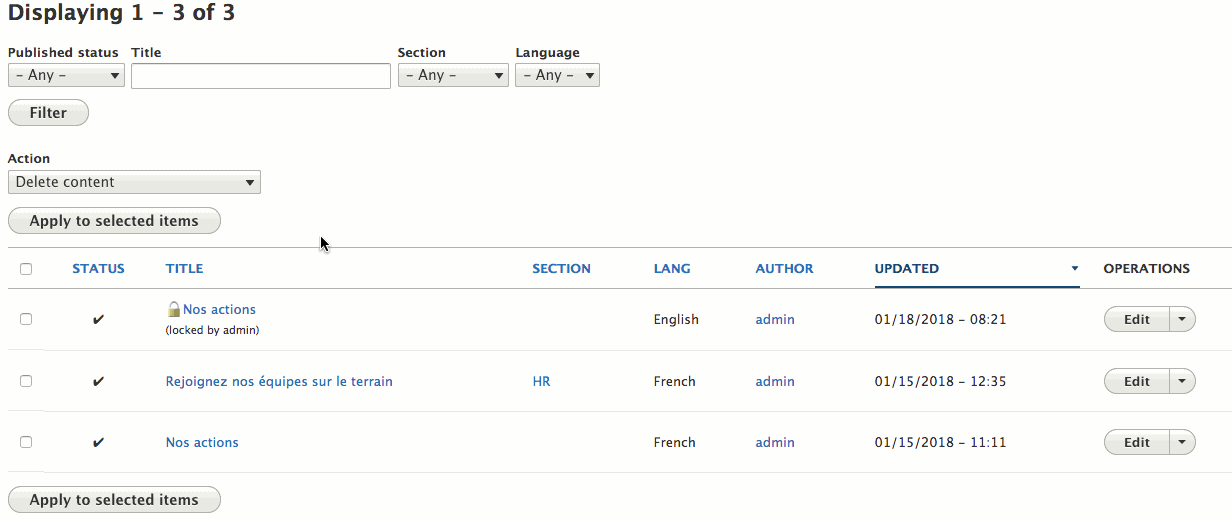Expand operations arrow for Rejoignez nos équipes row
This screenshot has height=519, width=1232.
click(1182, 381)
